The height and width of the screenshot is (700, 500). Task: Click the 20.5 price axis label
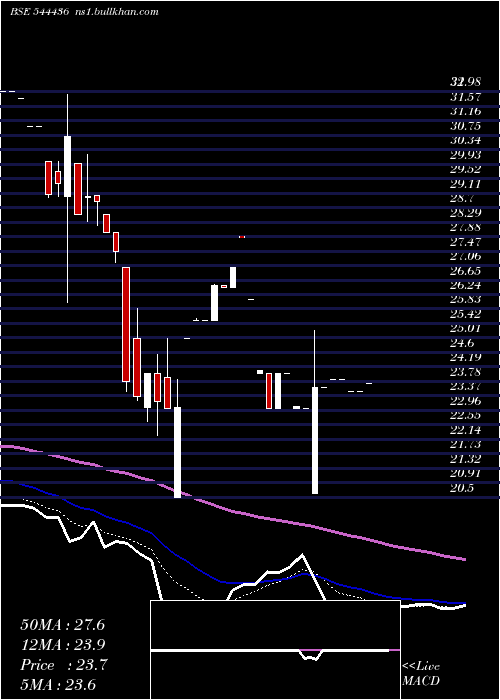pyautogui.click(x=462, y=488)
